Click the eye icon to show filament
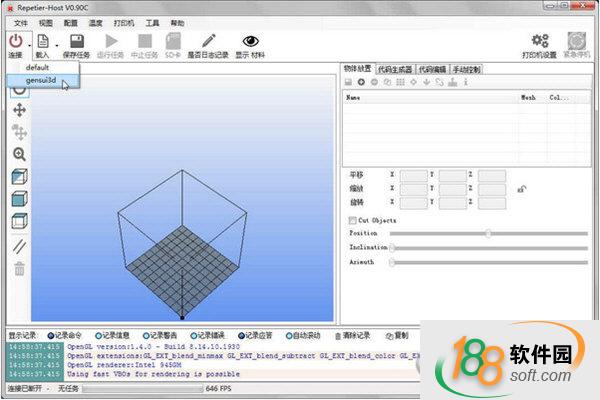600x400 pixels. 250,41
